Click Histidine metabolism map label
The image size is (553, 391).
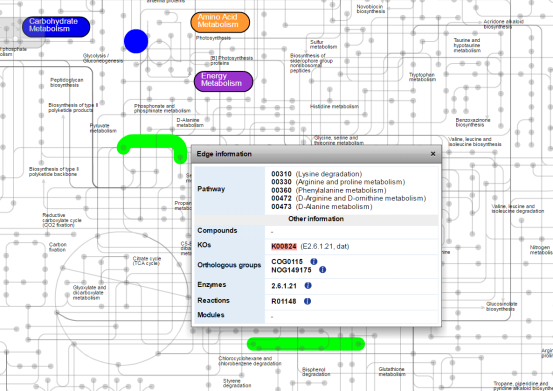pyautogui.click(x=334, y=106)
